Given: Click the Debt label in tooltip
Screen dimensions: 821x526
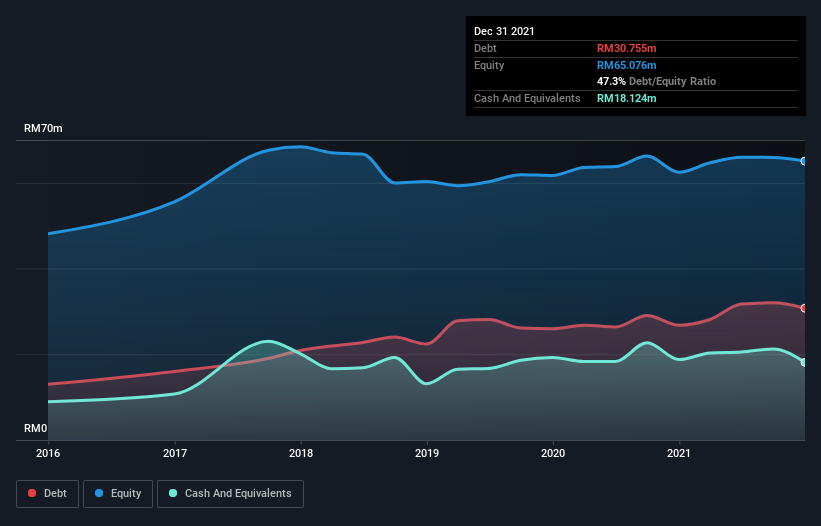Looking at the screenshot, I should click(485, 48).
